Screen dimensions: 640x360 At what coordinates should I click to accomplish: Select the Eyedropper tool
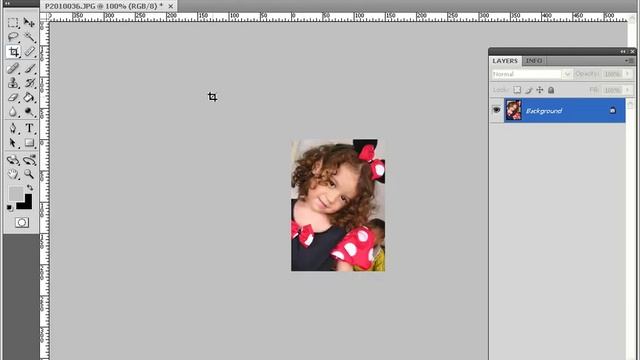pos(29,52)
